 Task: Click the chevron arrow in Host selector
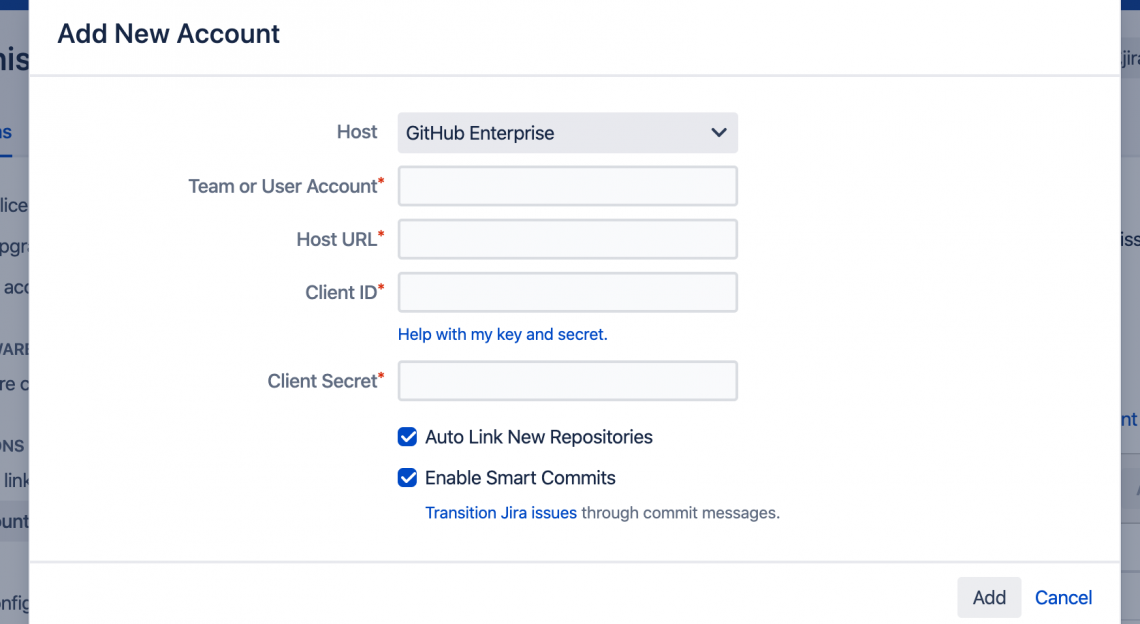718,133
